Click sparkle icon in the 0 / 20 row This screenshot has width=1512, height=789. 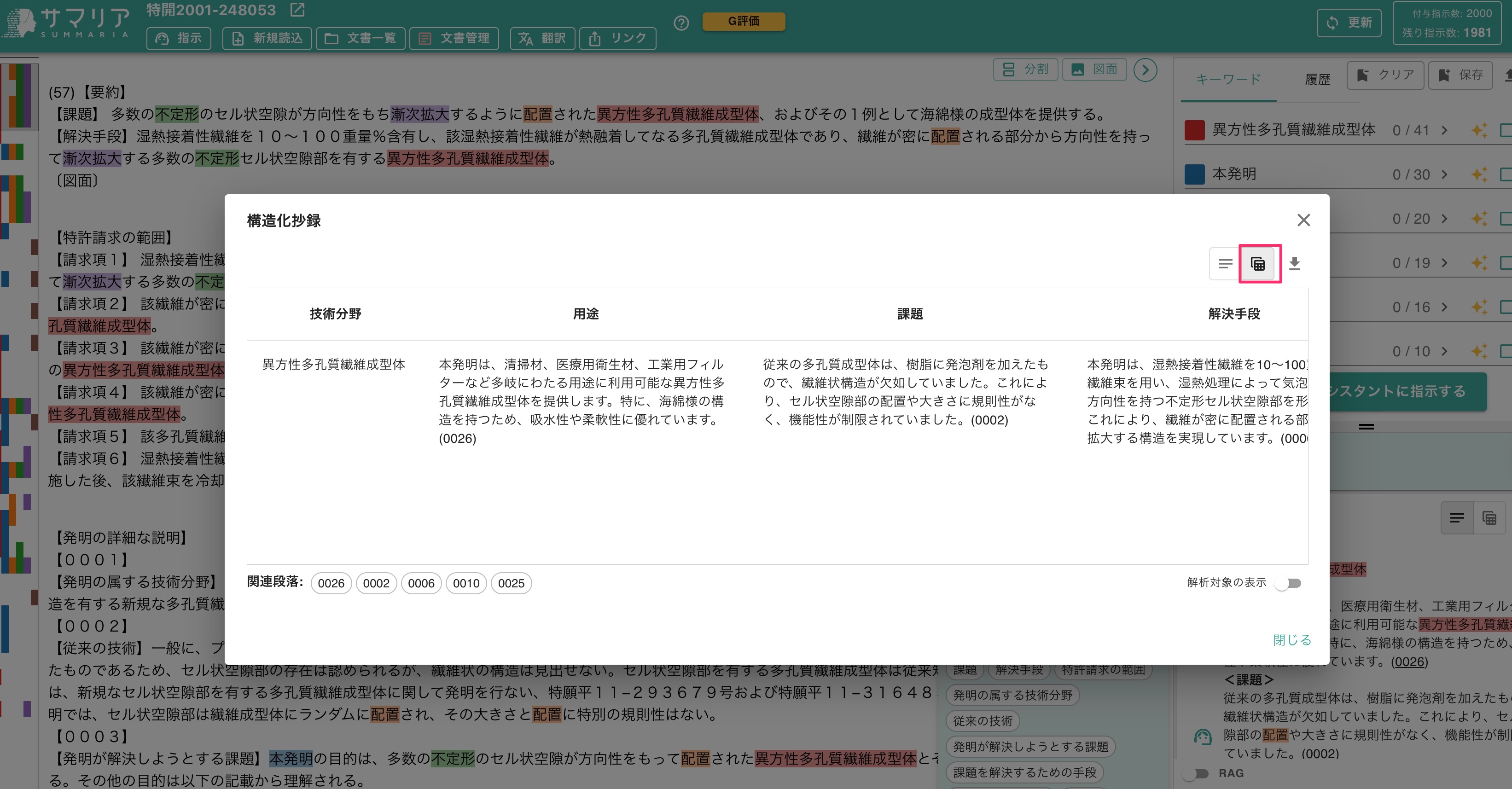click(1478, 218)
